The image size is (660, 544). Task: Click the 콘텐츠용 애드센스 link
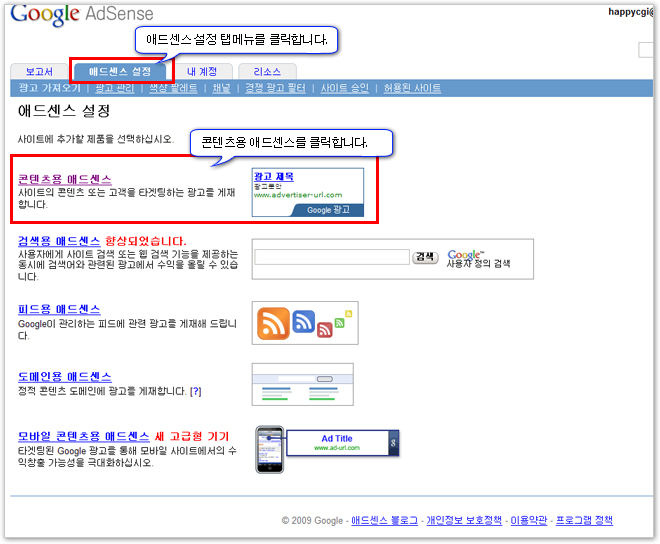point(65,179)
